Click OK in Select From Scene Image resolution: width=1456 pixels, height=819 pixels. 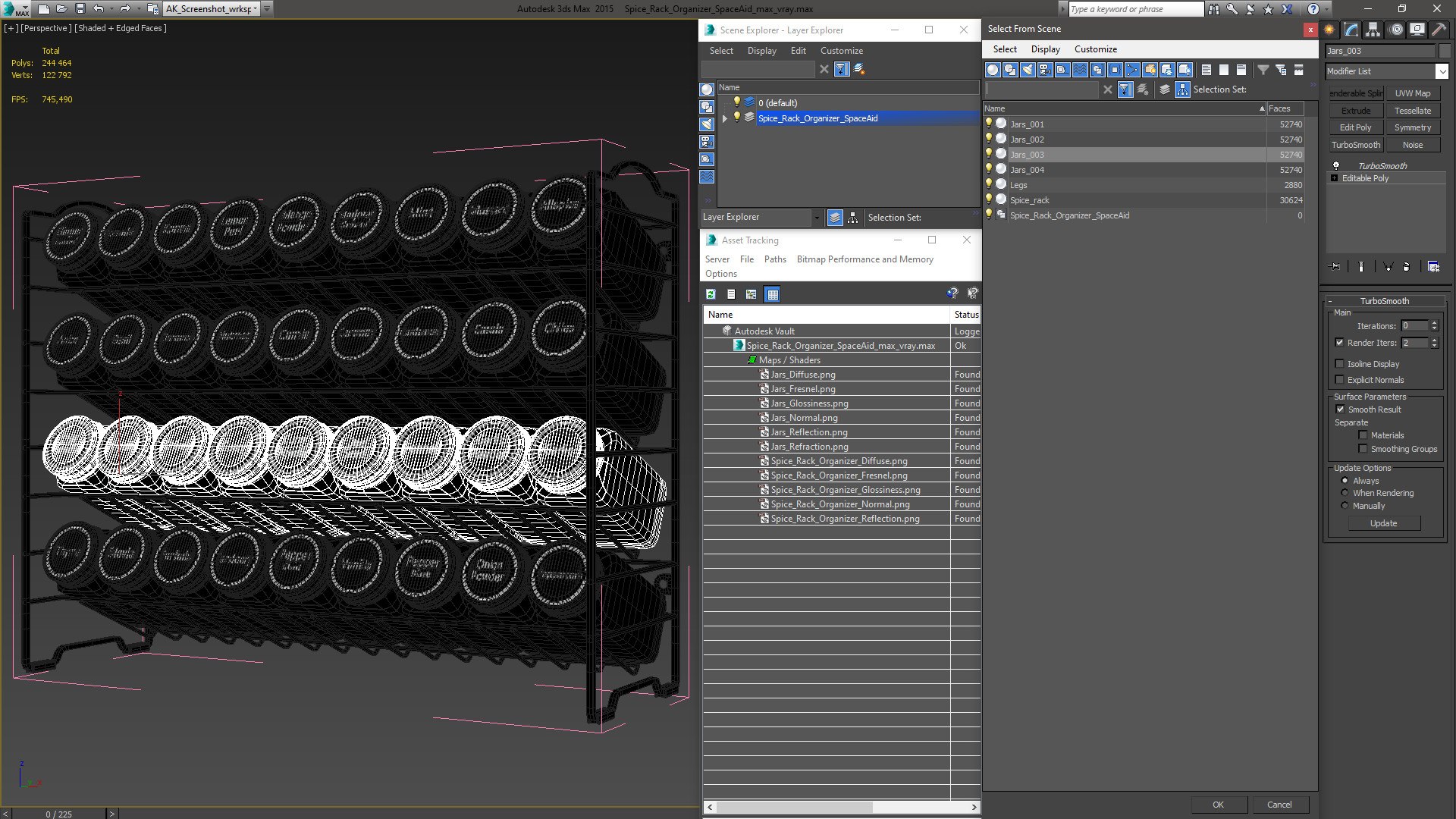[x=1218, y=805]
